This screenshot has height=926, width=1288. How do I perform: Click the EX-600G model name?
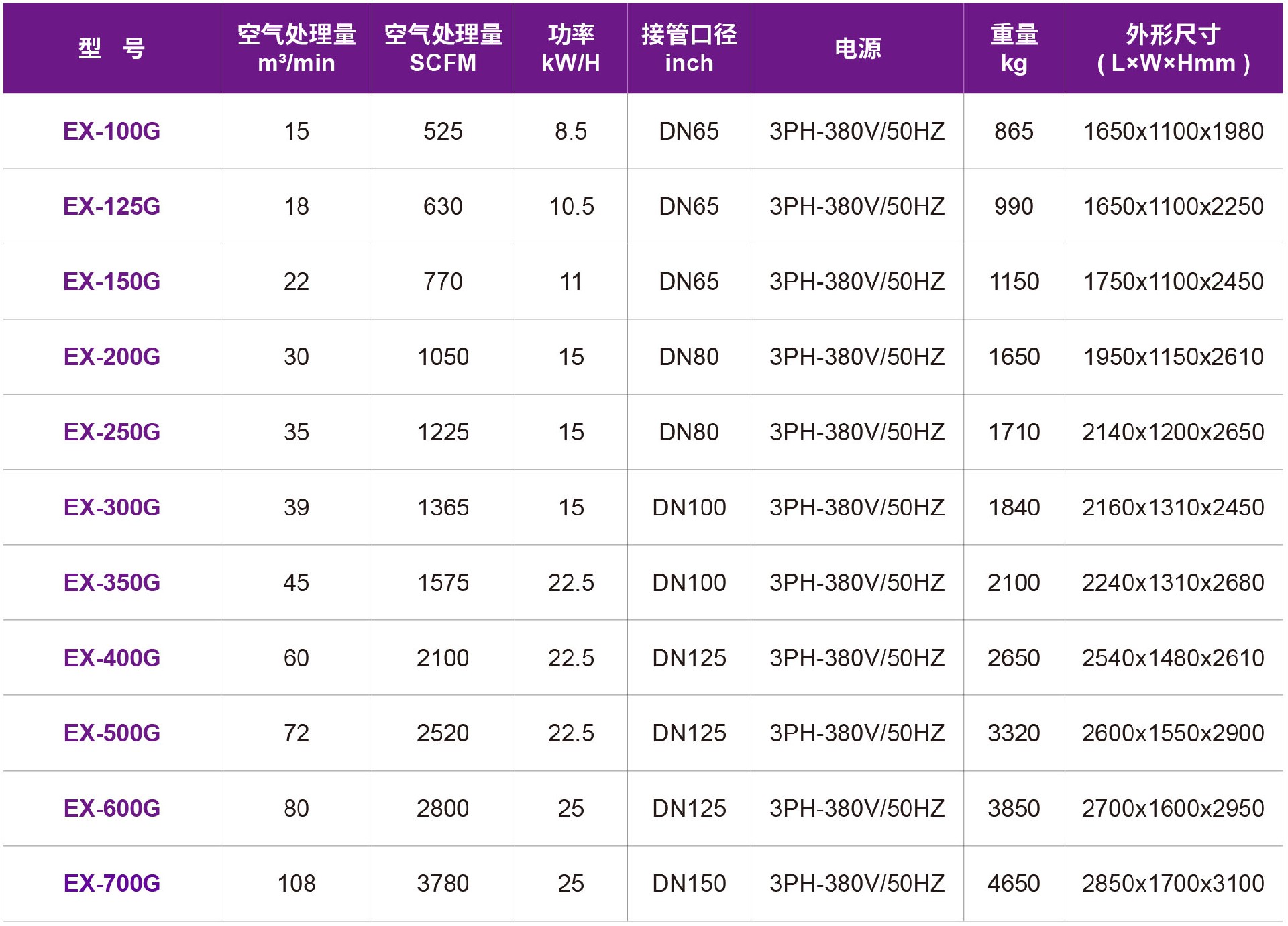[112, 808]
